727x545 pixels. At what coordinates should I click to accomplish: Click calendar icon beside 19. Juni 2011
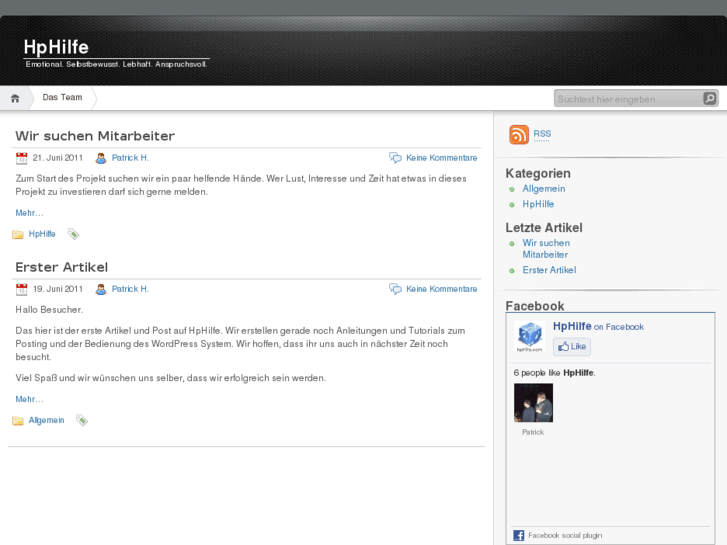pyautogui.click(x=21, y=289)
